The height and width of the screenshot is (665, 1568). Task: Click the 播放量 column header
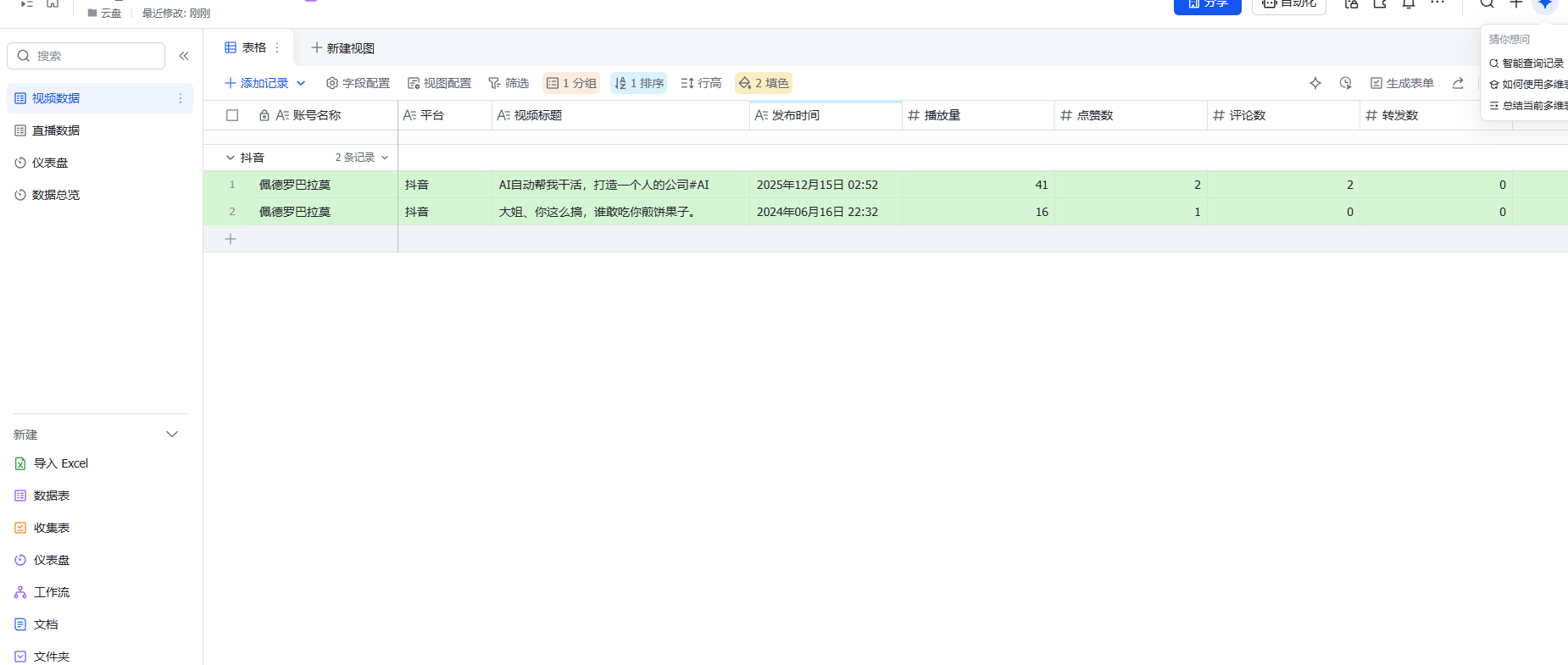[x=978, y=115]
